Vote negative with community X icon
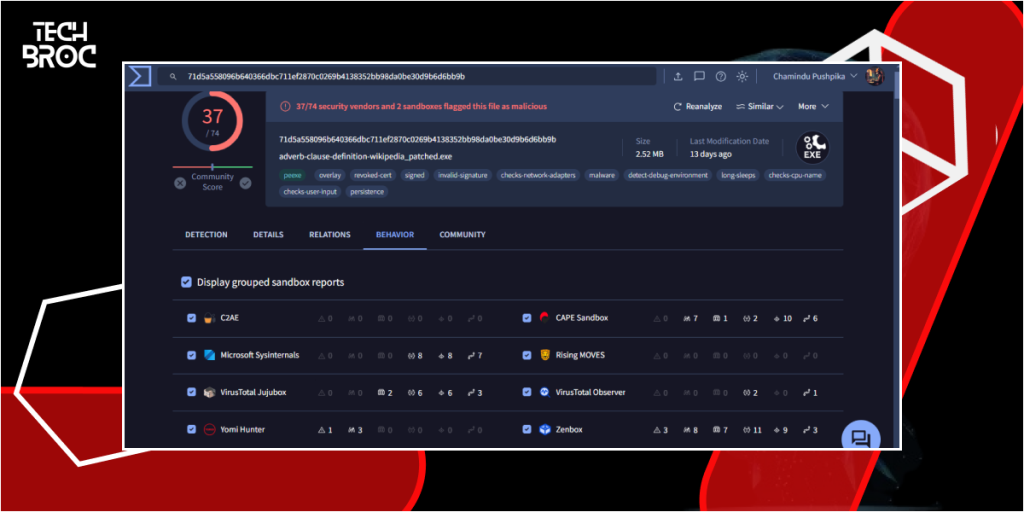This screenshot has height=512, width=1024. [180, 184]
